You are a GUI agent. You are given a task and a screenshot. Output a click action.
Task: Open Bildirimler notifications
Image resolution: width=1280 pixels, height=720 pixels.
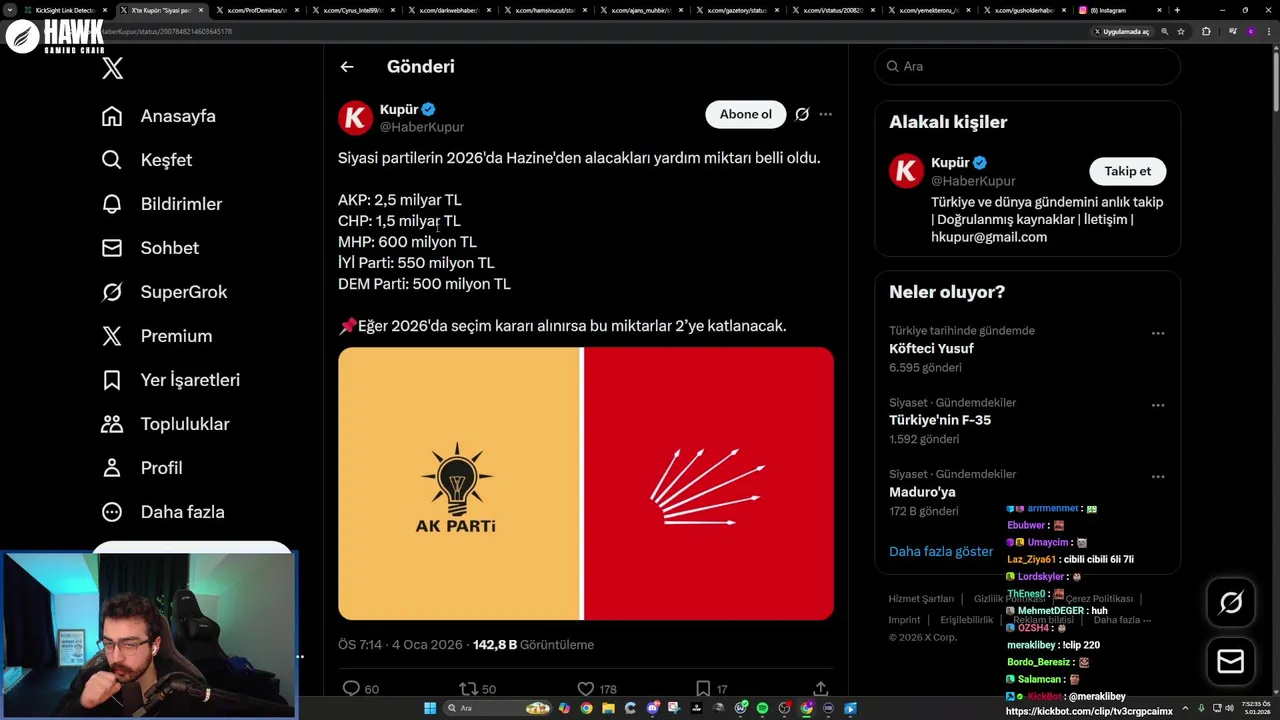pos(162,204)
